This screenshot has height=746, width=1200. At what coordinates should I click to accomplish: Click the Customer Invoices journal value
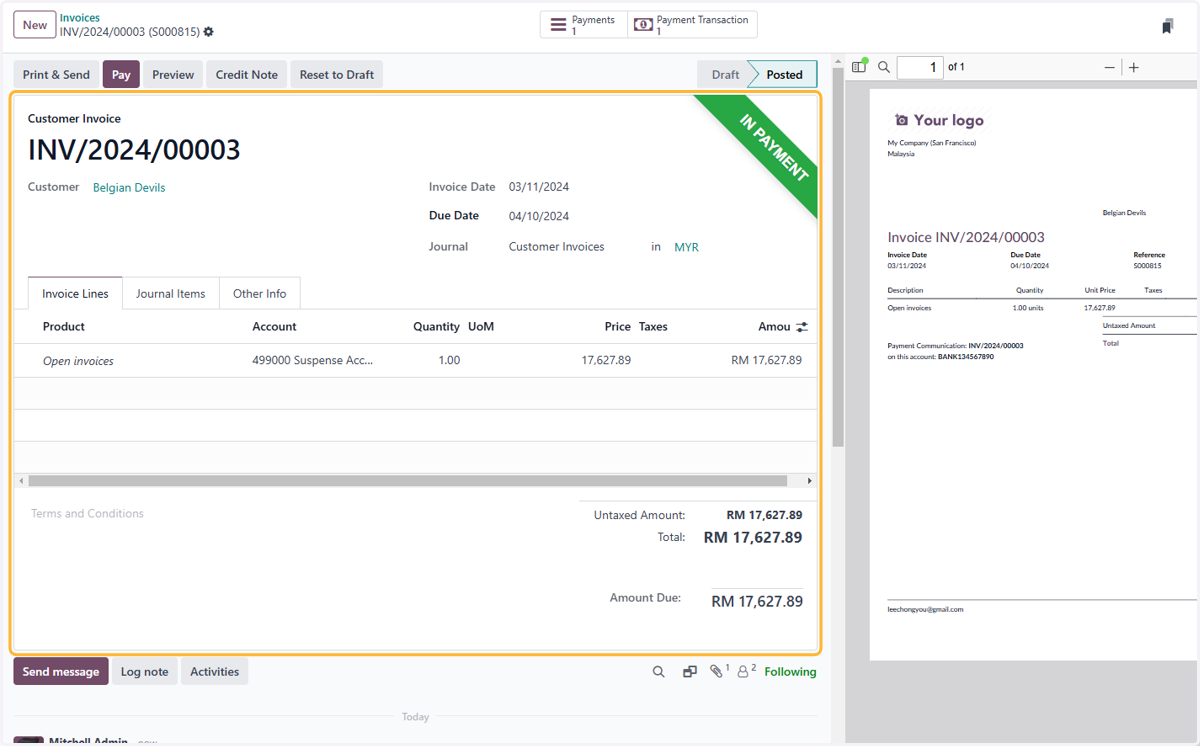[x=556, y=247]
